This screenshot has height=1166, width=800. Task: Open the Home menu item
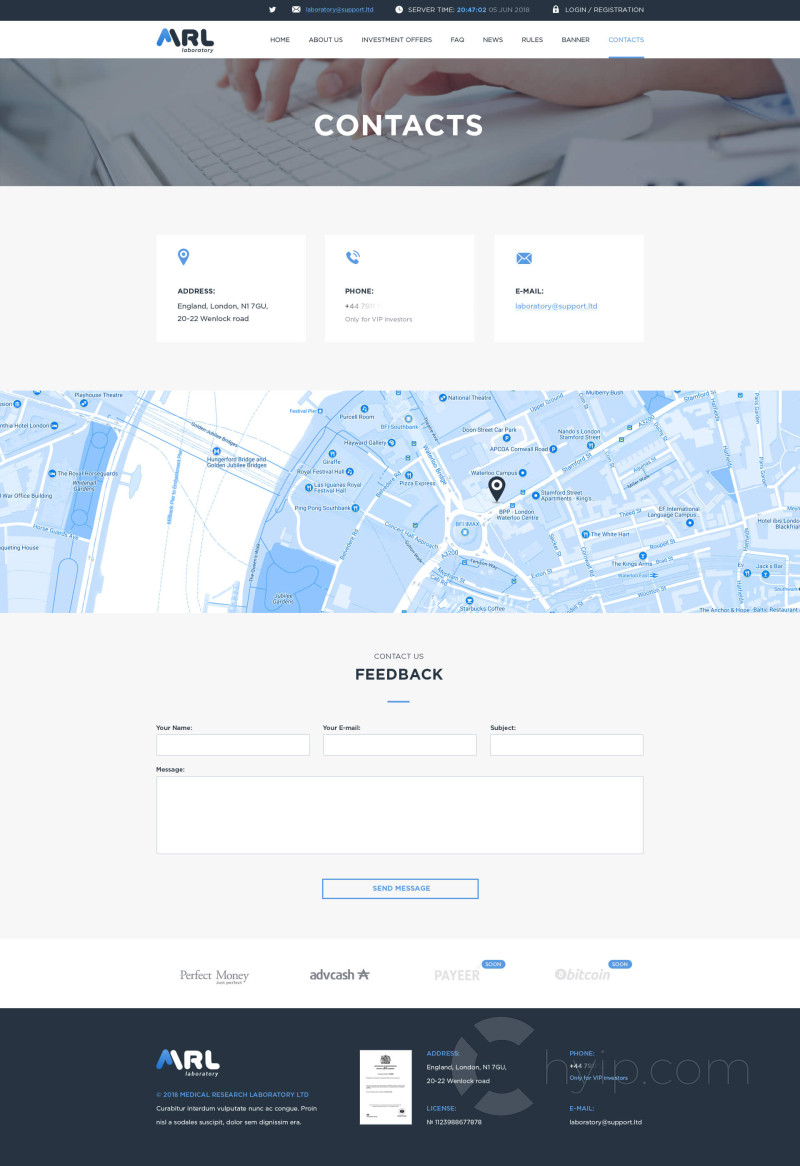click(x=280, y=40)
